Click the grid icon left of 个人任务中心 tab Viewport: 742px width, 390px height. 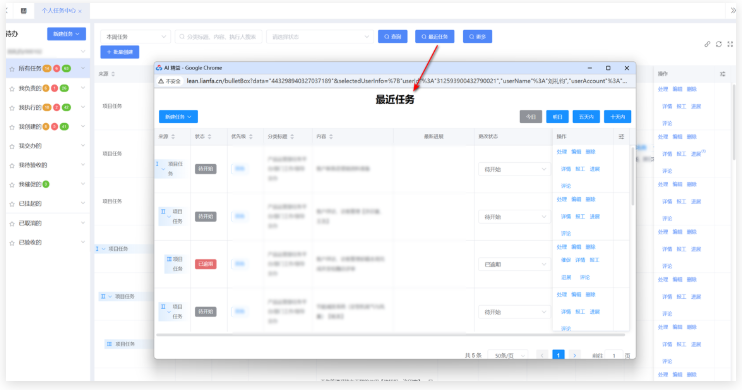(x=24, y=10)
